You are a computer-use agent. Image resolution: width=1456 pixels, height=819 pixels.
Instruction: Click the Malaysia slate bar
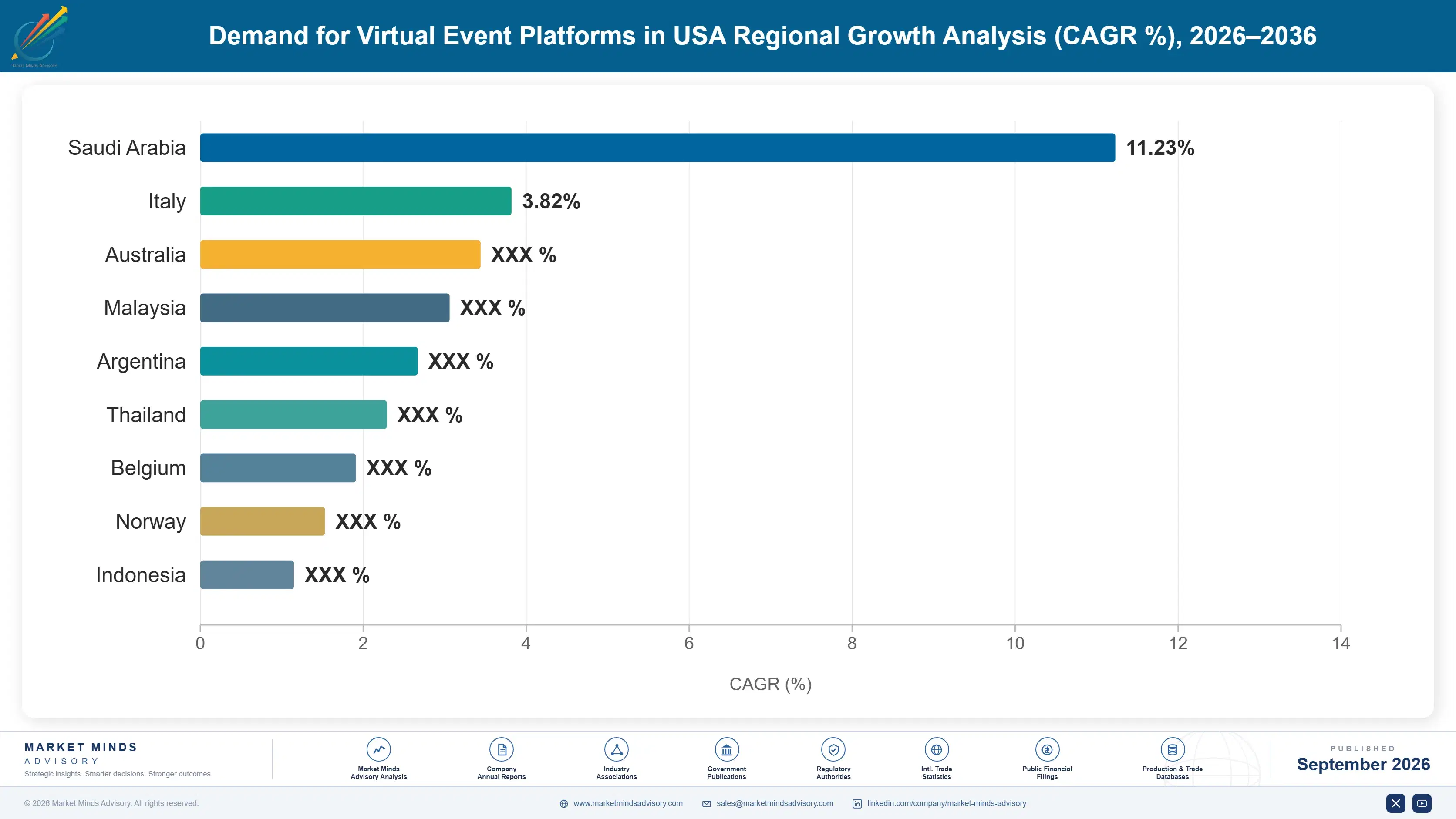click(325, 308)
